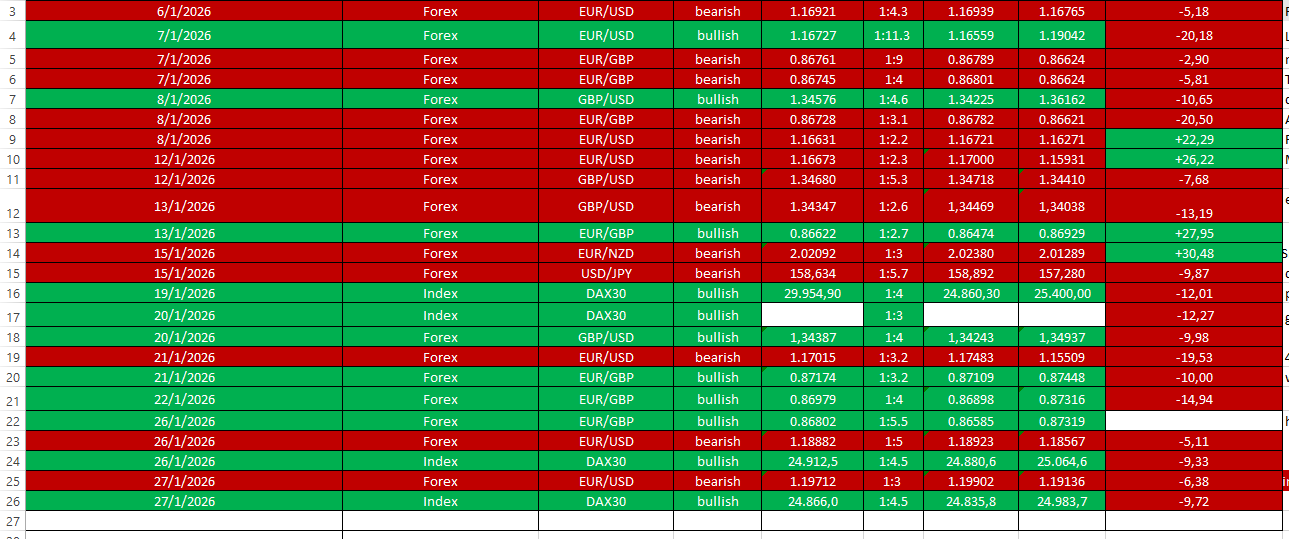The width and height of the screenshot is (1289, 539).
Task: Click the 1:5.7 ratio cell
Action: pyautogui.click(x=892, y=273)
